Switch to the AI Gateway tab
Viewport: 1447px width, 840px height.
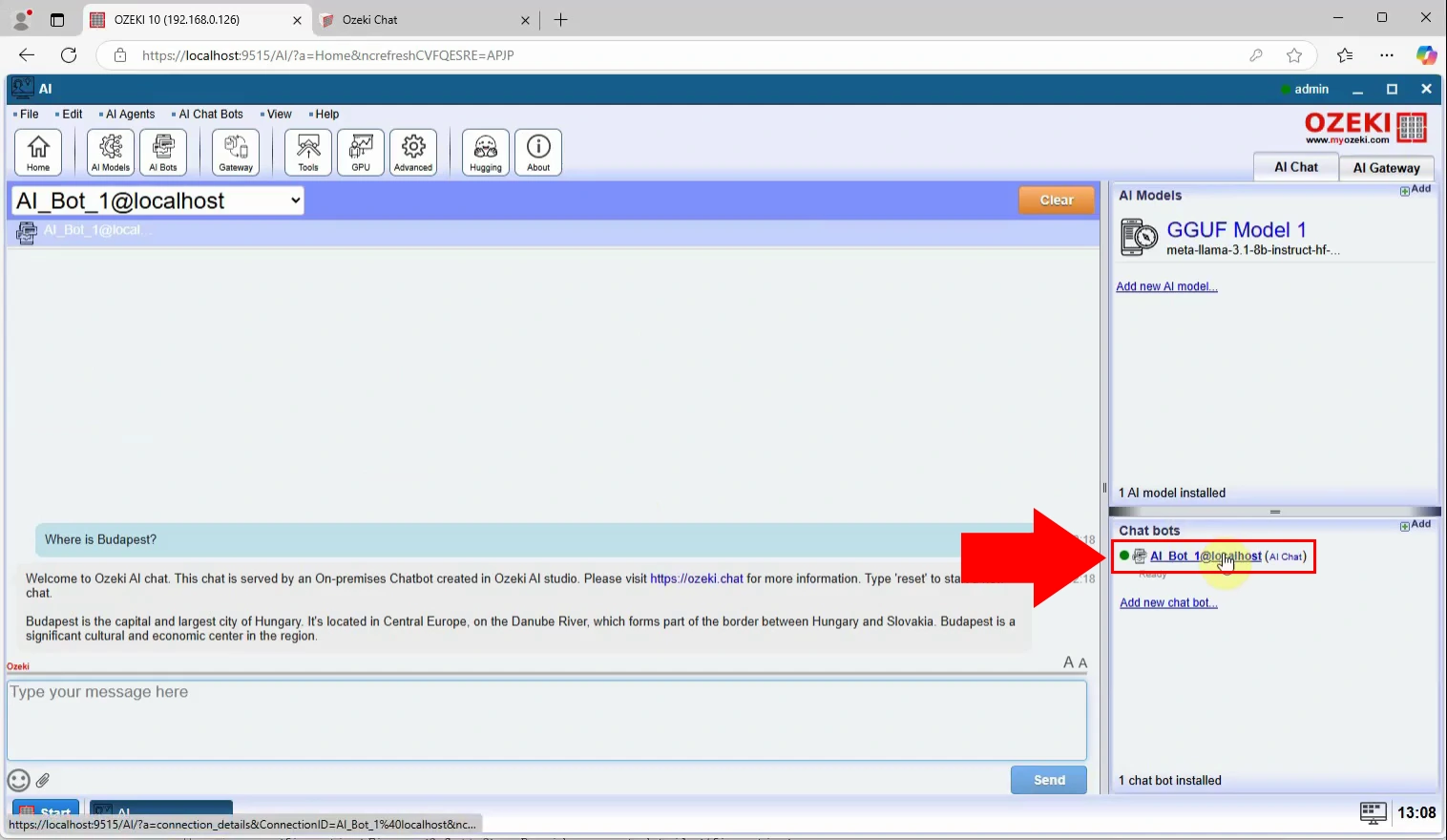click(1386, 167)
